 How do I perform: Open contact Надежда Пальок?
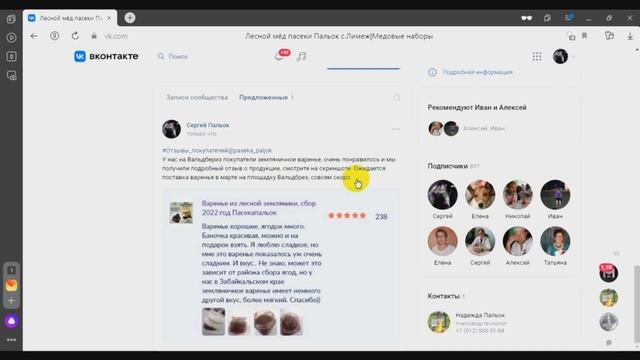[x=480, y=315]
